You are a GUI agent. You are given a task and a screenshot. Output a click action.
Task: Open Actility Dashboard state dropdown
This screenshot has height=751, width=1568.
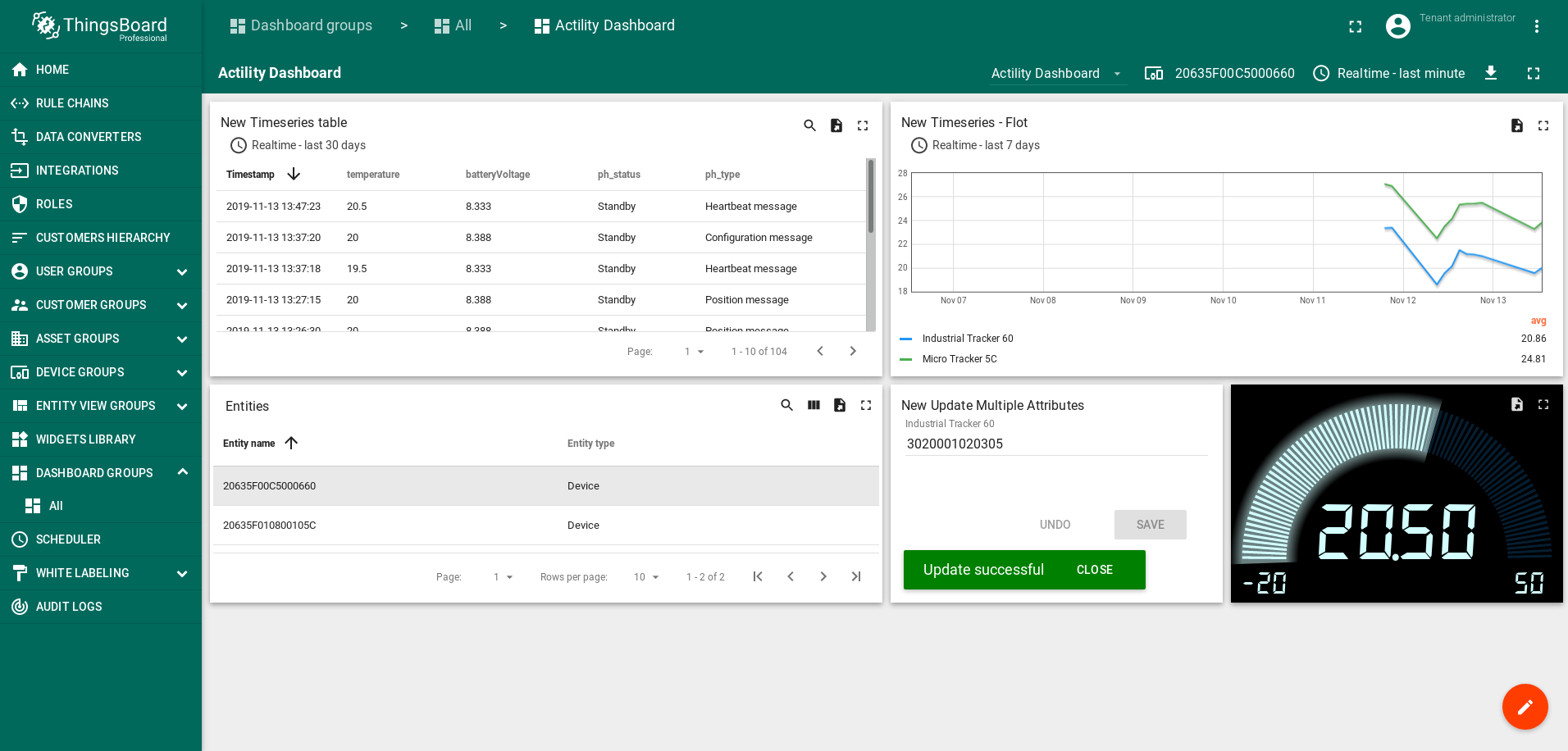[x=1058, y=74]
